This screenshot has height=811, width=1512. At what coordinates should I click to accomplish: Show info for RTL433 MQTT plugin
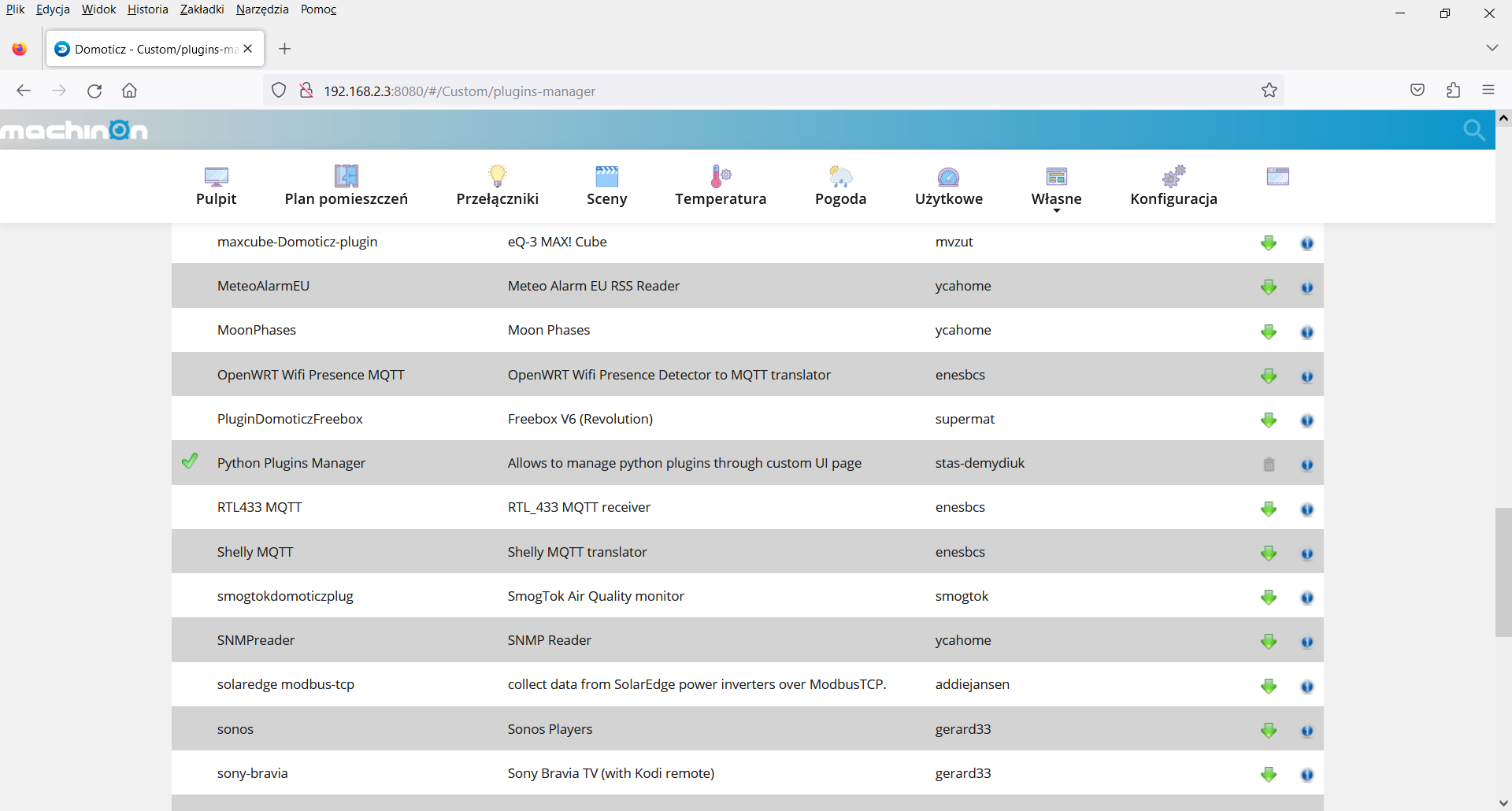(1307, 509)
